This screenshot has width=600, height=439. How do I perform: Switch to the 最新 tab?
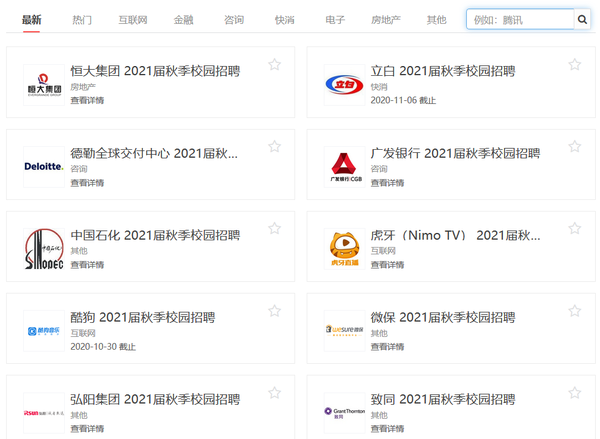coord(31,20)
